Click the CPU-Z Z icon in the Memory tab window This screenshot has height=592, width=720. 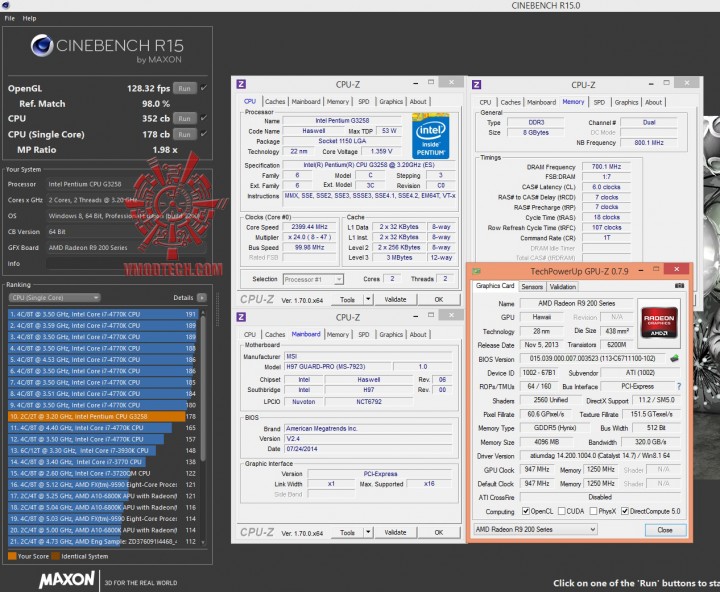tap(477, 85)
